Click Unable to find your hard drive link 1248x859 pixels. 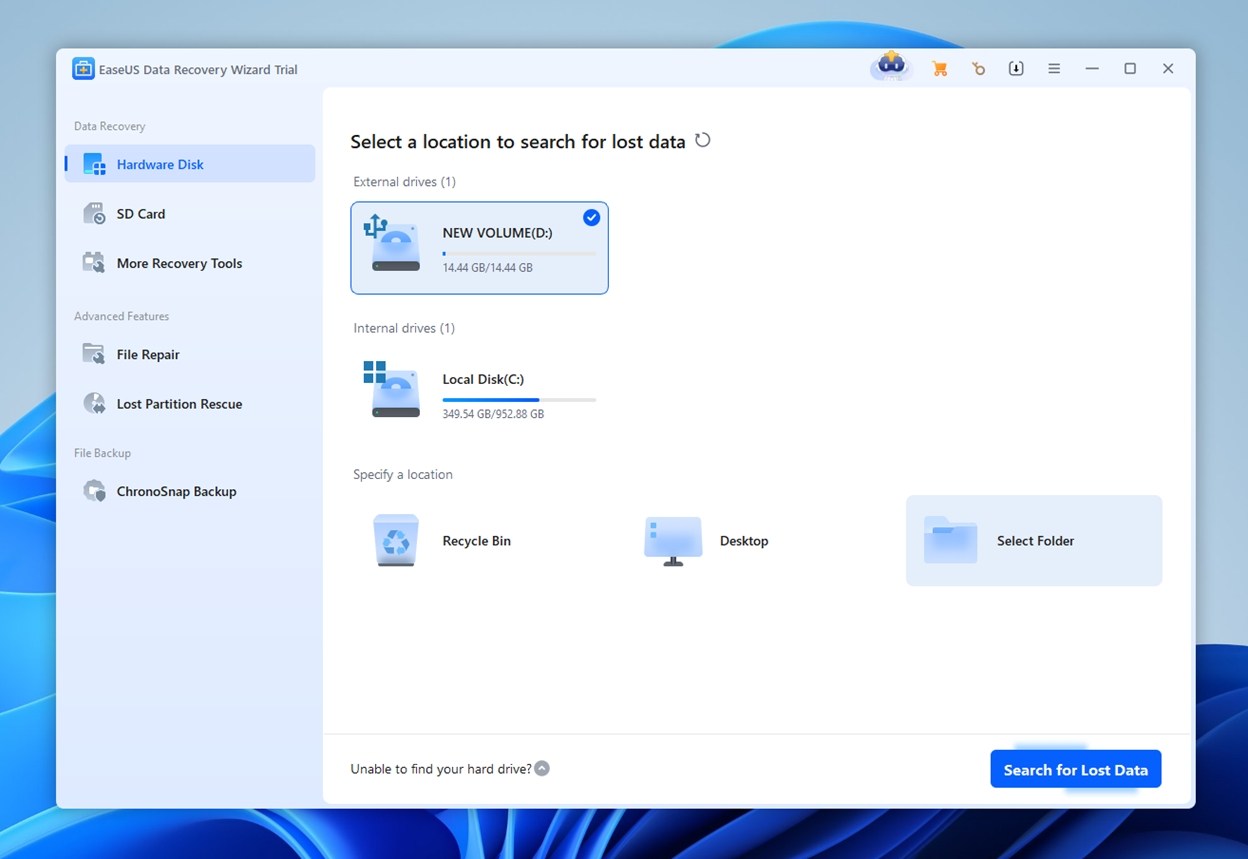coord(441,769)
